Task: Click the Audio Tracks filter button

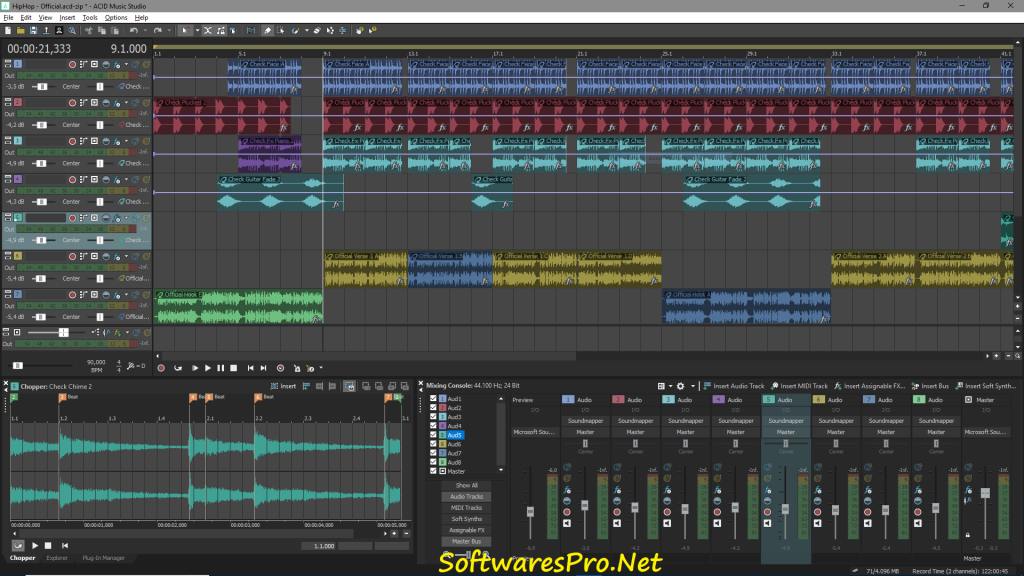Action: tap(466, 497)
